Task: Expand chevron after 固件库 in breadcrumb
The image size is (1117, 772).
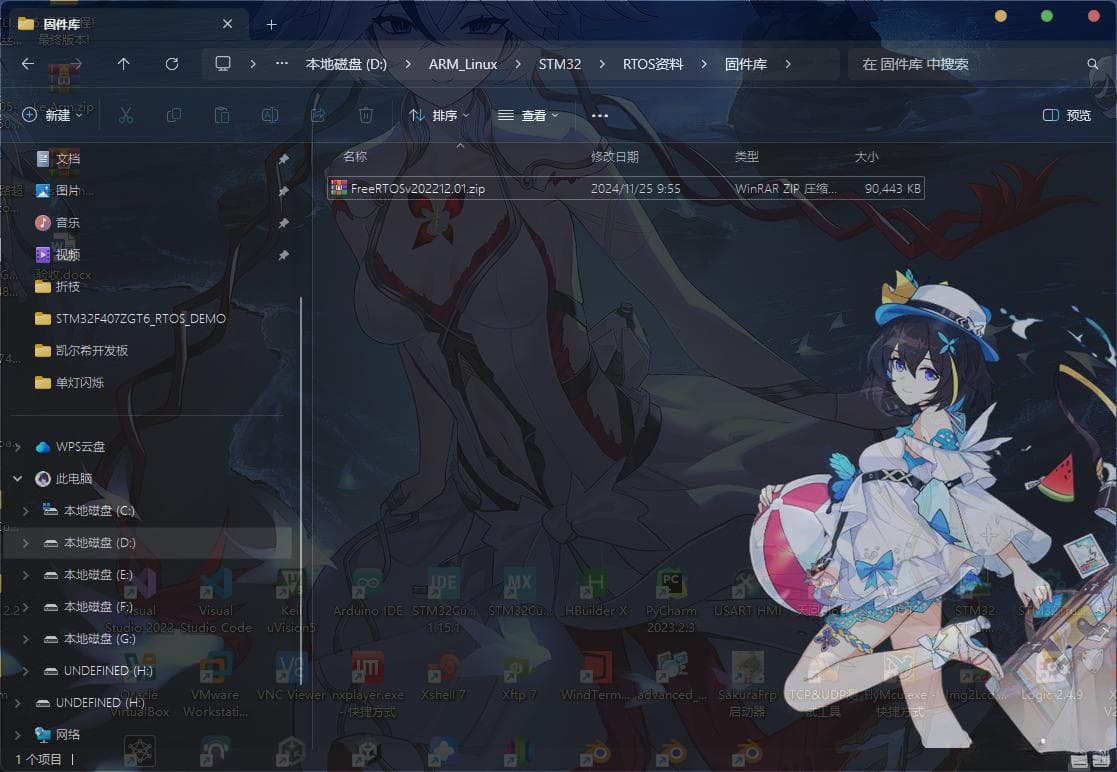Action: pyautogui.click(x=788, y=64)
